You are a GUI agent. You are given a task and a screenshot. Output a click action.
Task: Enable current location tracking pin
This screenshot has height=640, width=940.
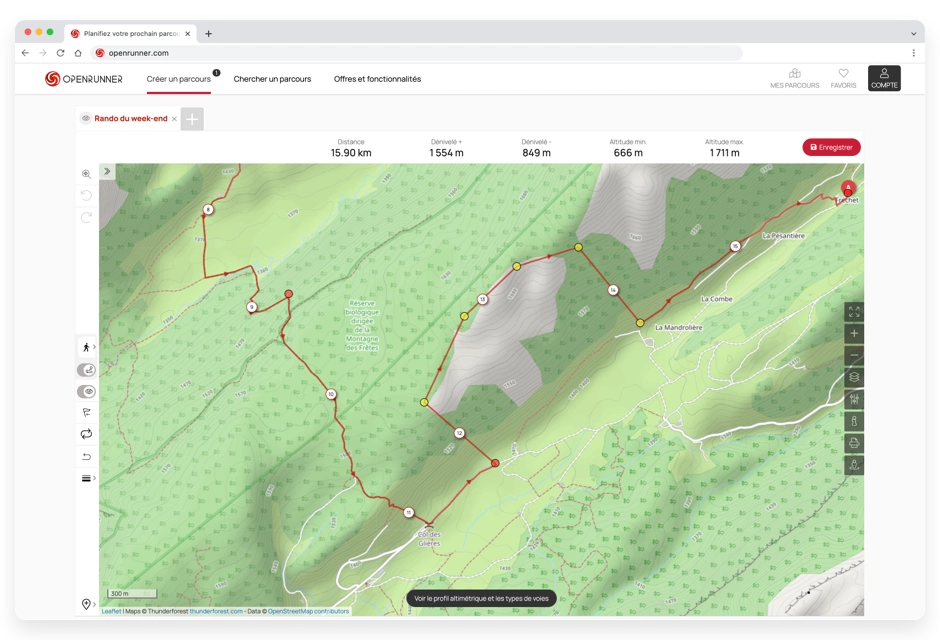click(x=86, y=604)
